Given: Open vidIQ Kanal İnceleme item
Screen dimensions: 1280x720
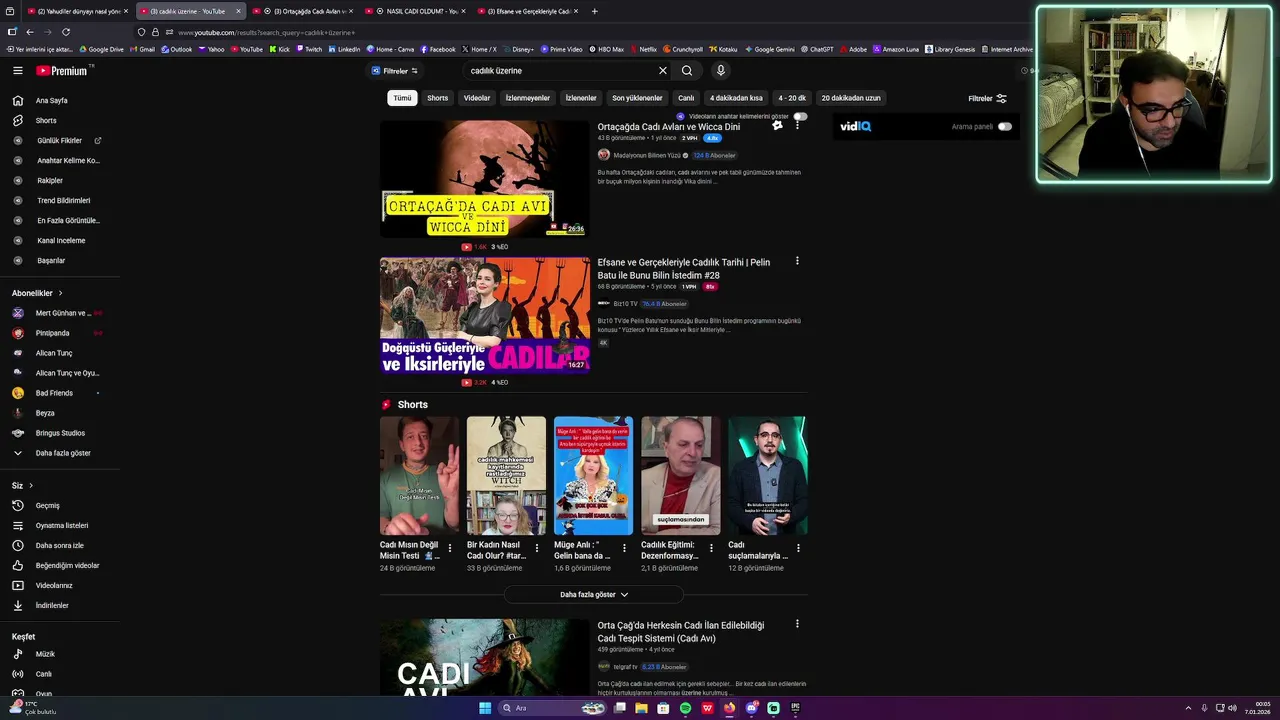Looking at the screenshot, I should 60,241.
